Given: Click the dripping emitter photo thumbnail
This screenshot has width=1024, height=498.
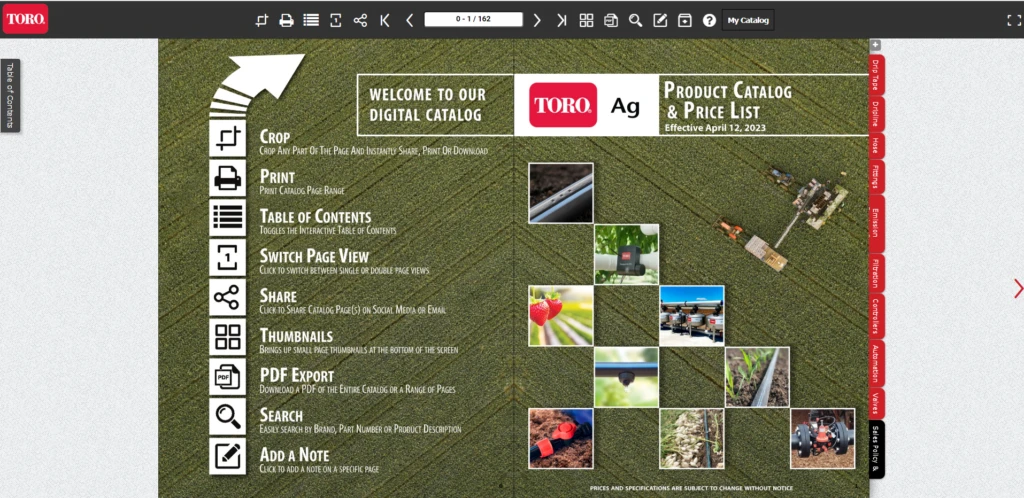Looking at the screenshot, I should [x=626, y=377].
